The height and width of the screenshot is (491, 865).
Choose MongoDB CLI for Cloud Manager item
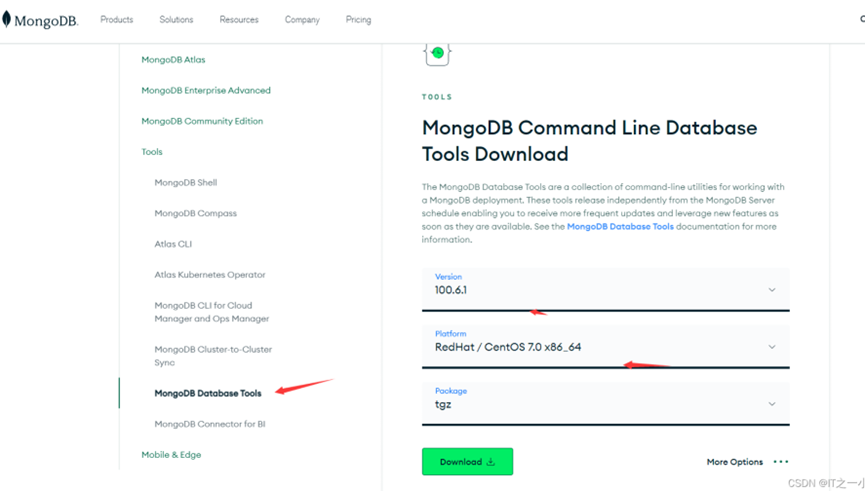pos(212,312)
